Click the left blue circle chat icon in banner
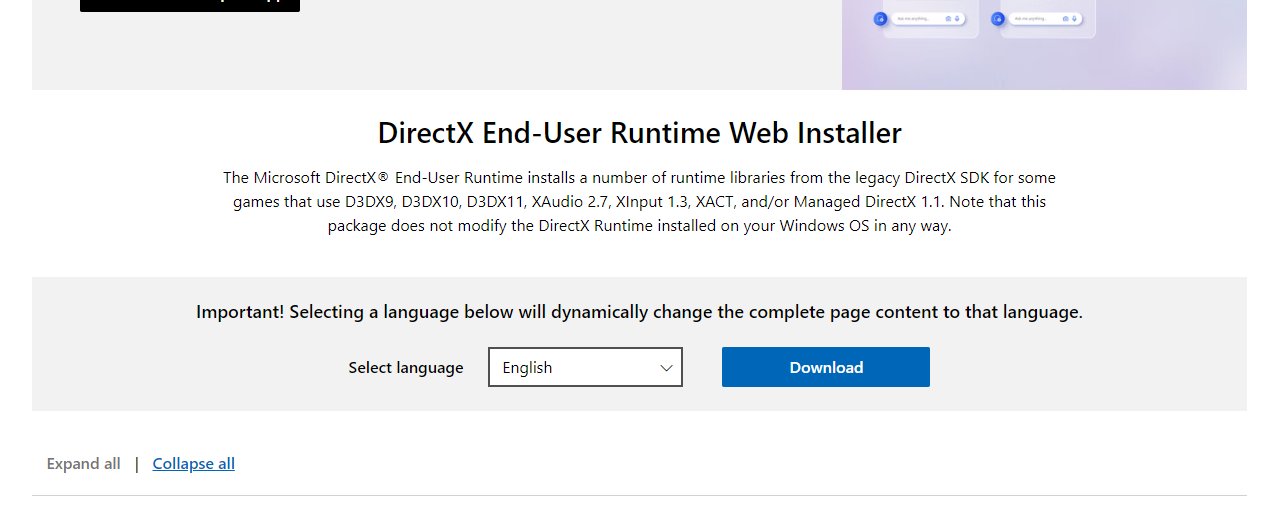1285x511 pixels. 880,18
